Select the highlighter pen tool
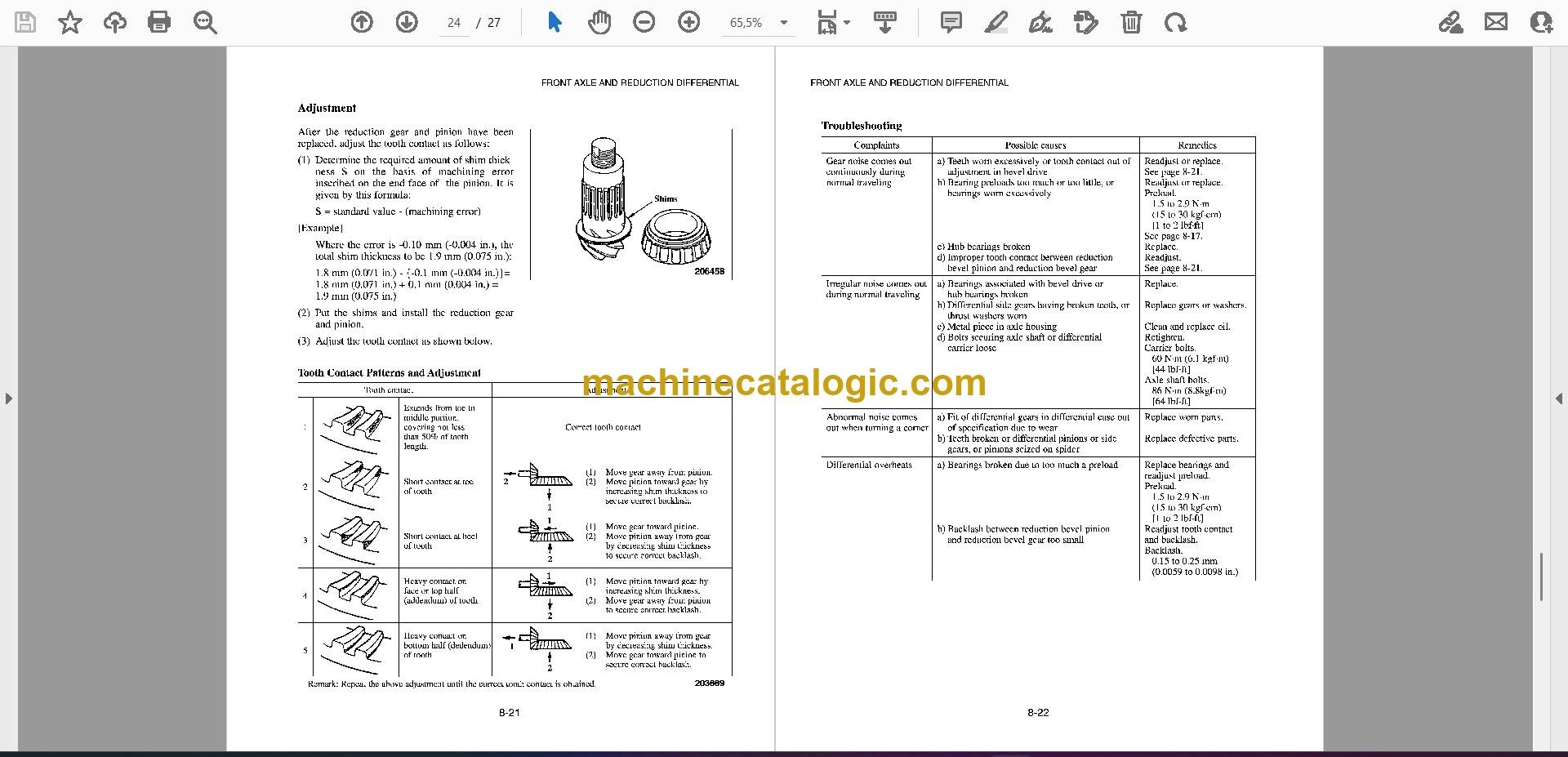The image size is (1568, 757). pos(996,23)
